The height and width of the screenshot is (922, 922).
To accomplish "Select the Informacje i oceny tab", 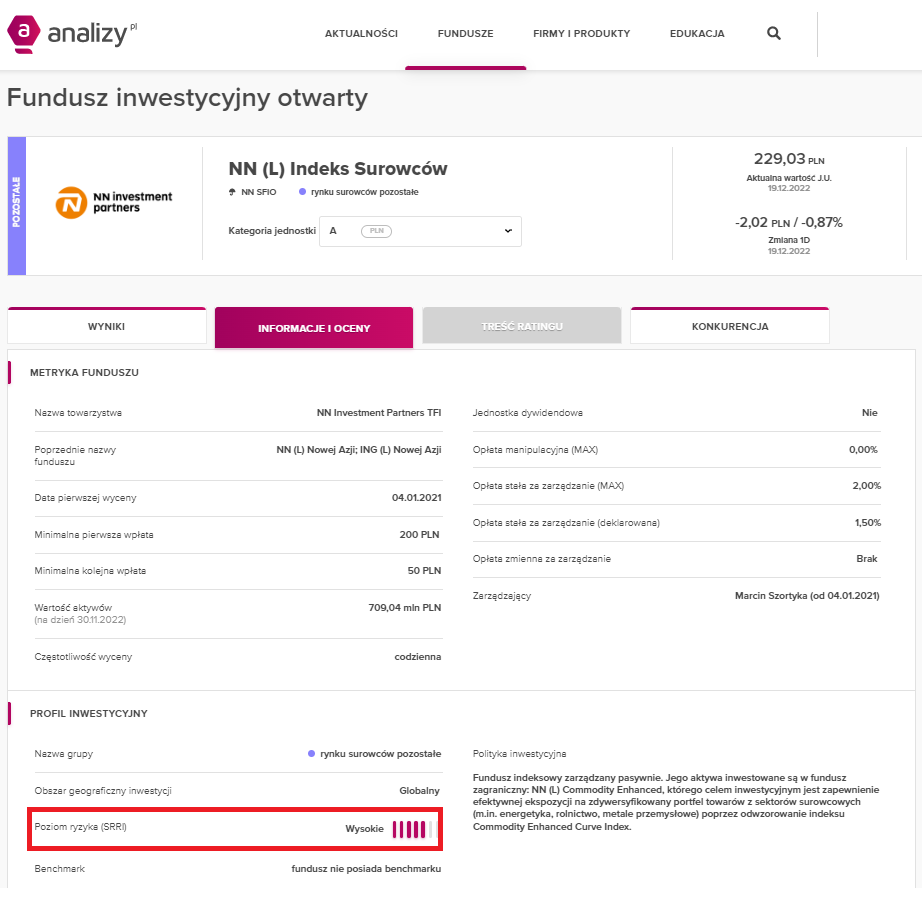I will tap(314, 328).
